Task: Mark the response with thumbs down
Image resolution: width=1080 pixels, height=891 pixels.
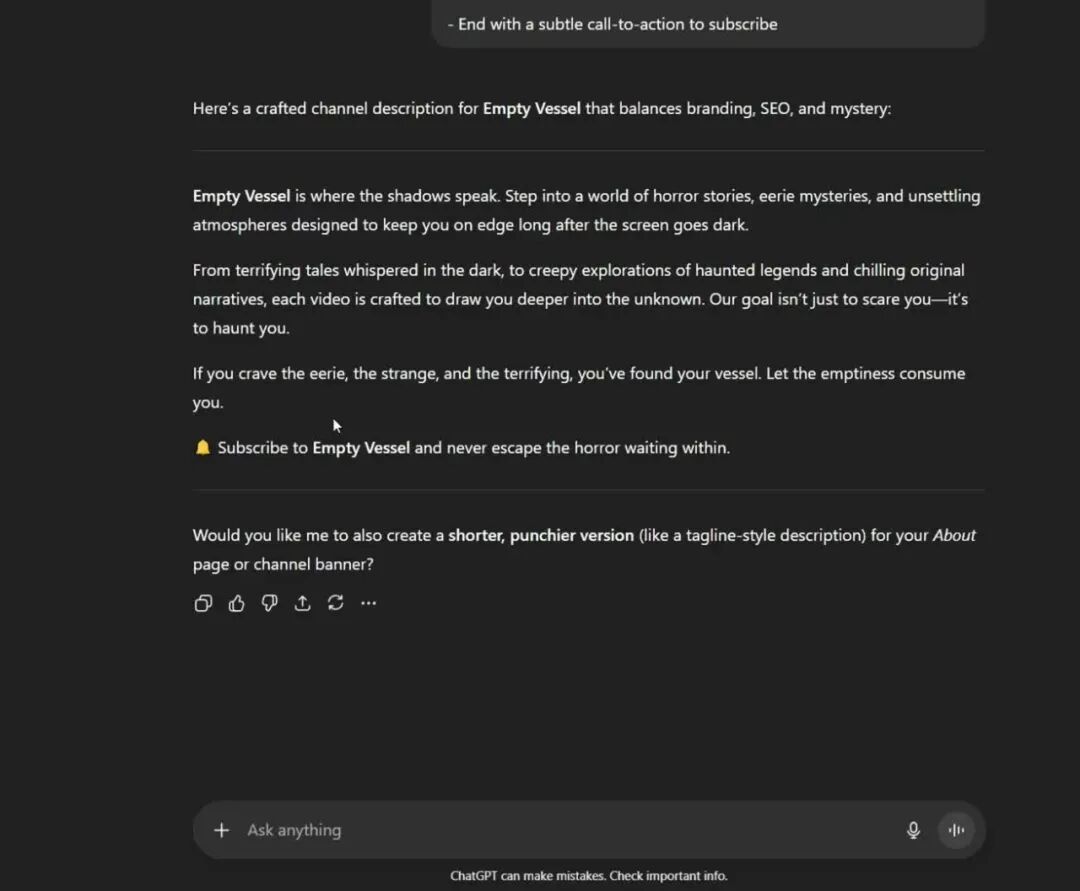Action: (269, 603)
